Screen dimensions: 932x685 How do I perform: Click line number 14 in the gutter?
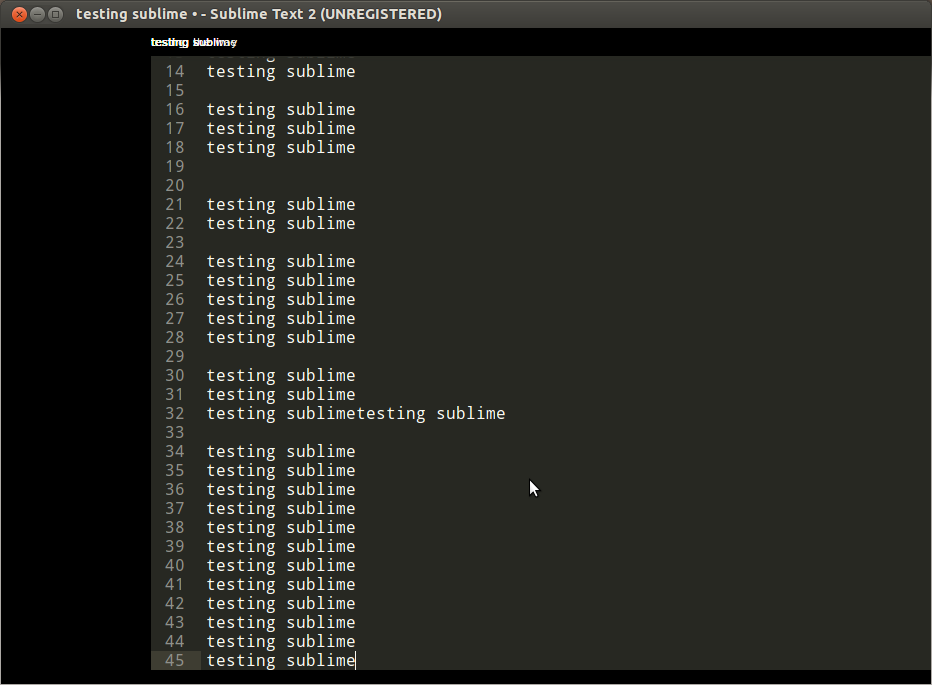pos(174,72)
